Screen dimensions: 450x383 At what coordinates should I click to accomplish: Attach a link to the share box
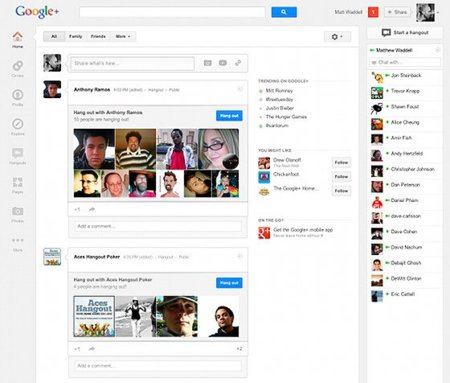point(238,63)
